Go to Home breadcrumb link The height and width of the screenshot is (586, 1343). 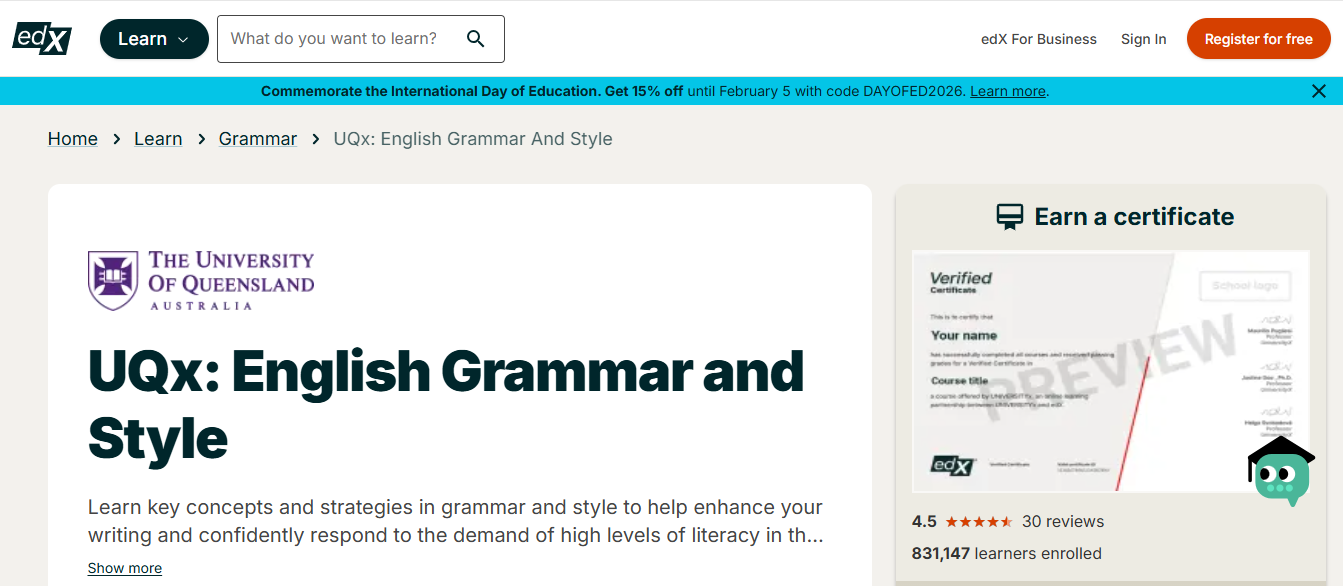73,139
